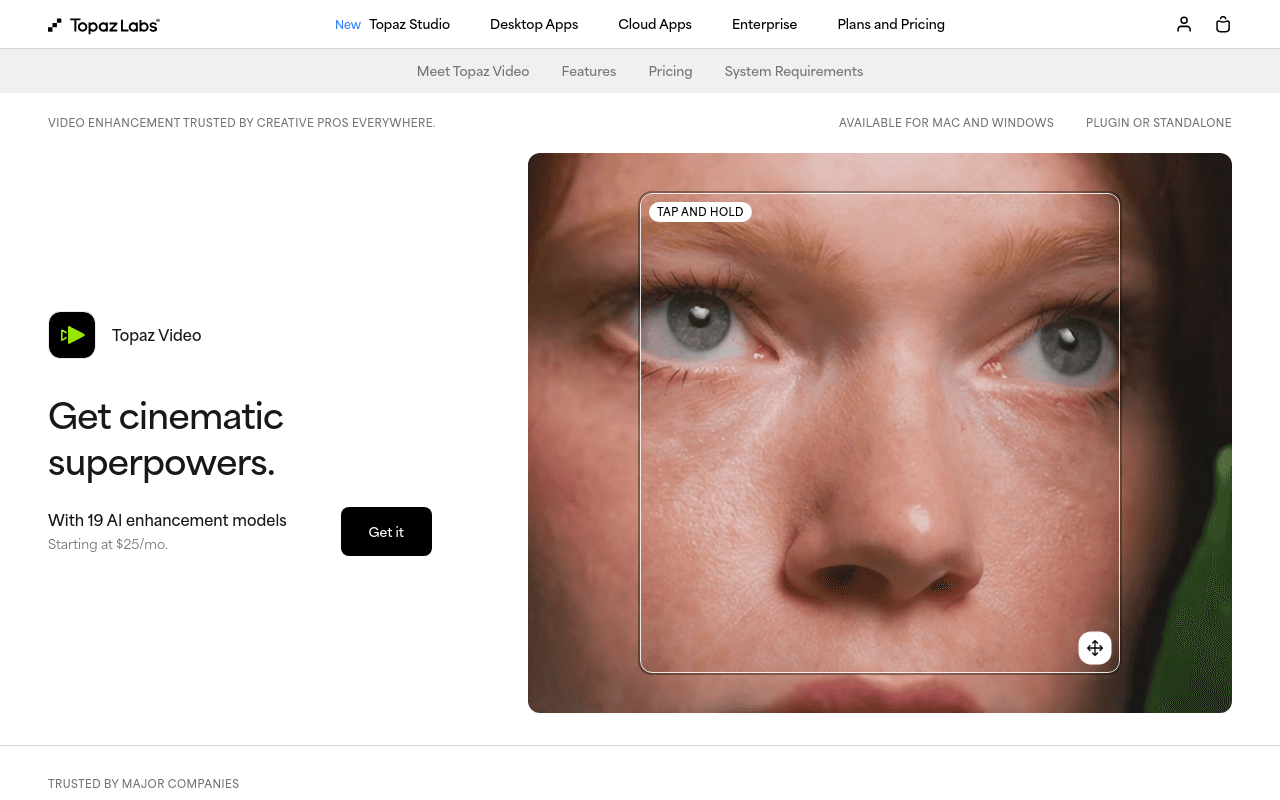Click the Topaz Video product name
The image size is (1280, 800).
(156, 335)
